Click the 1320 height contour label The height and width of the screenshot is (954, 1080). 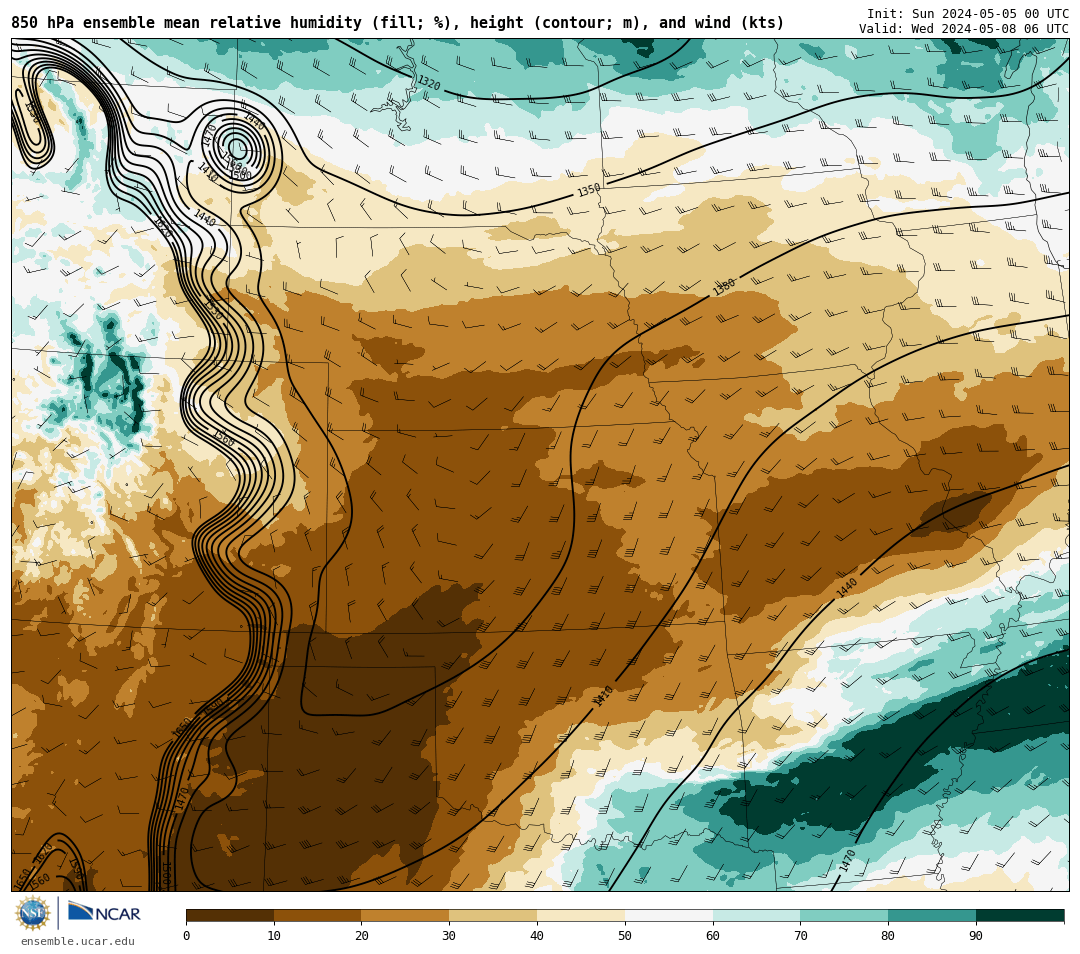428,83
